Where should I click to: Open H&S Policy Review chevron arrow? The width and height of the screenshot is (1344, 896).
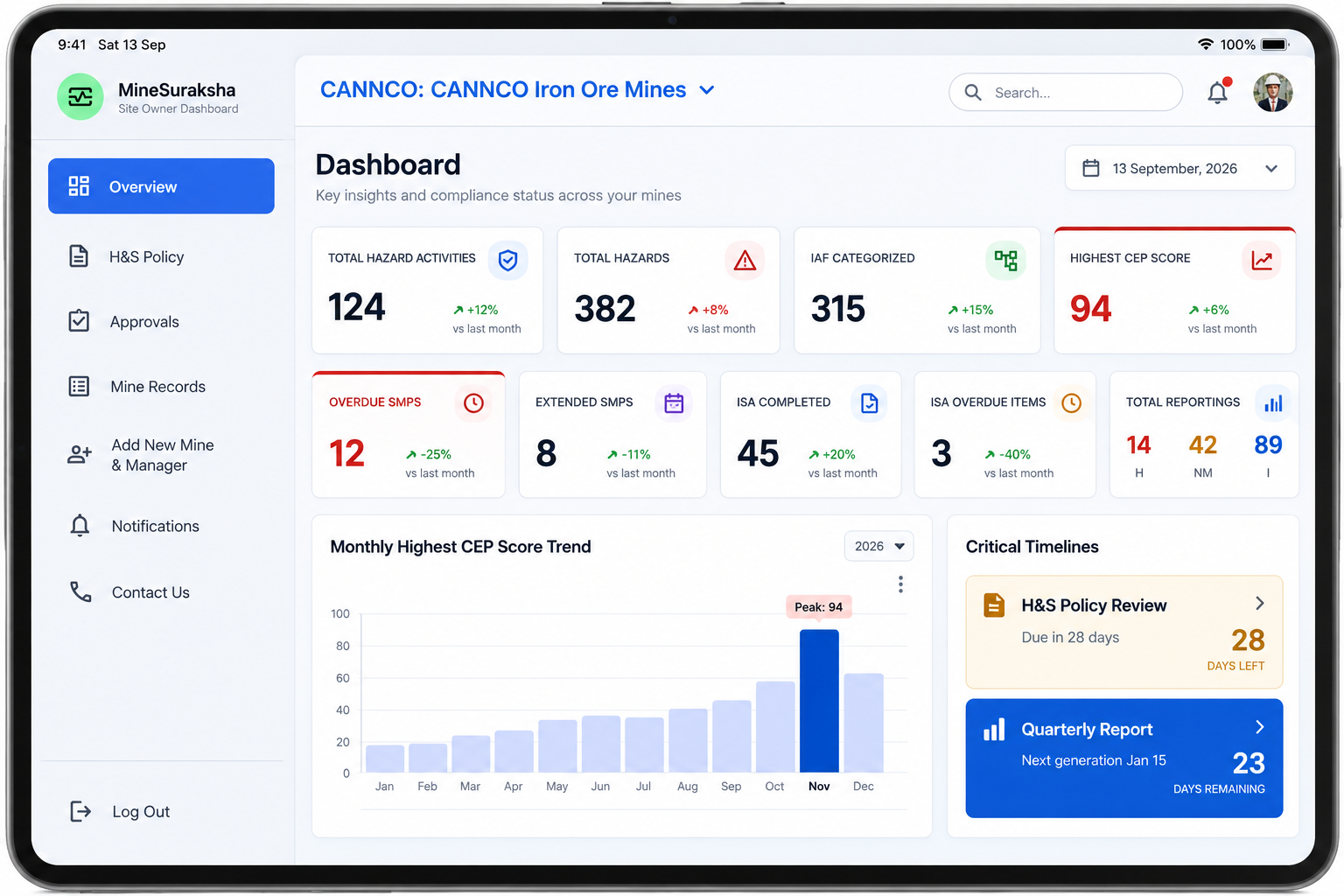coord(1260,604)
